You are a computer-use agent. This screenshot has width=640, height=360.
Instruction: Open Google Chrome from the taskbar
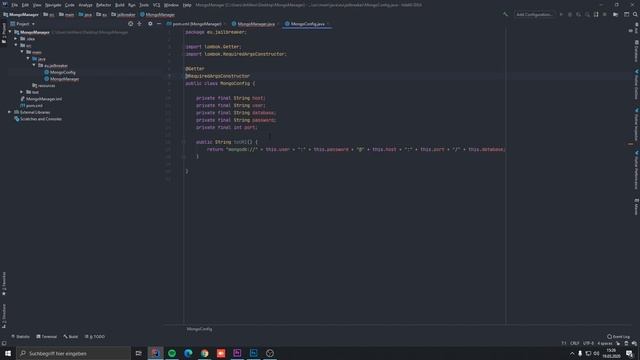coord(204,353)
